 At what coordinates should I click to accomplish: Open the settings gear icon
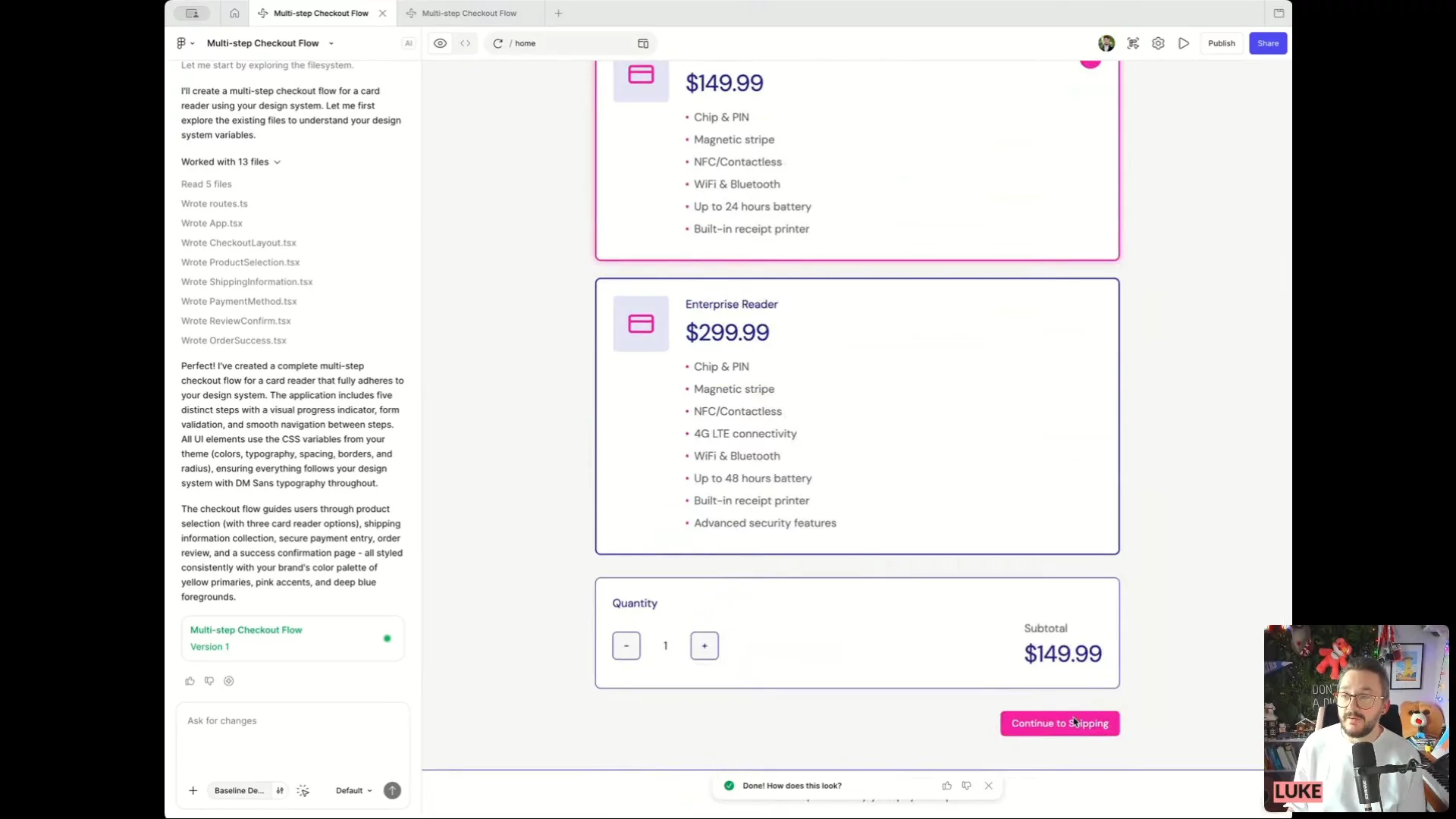(1158, 43)
